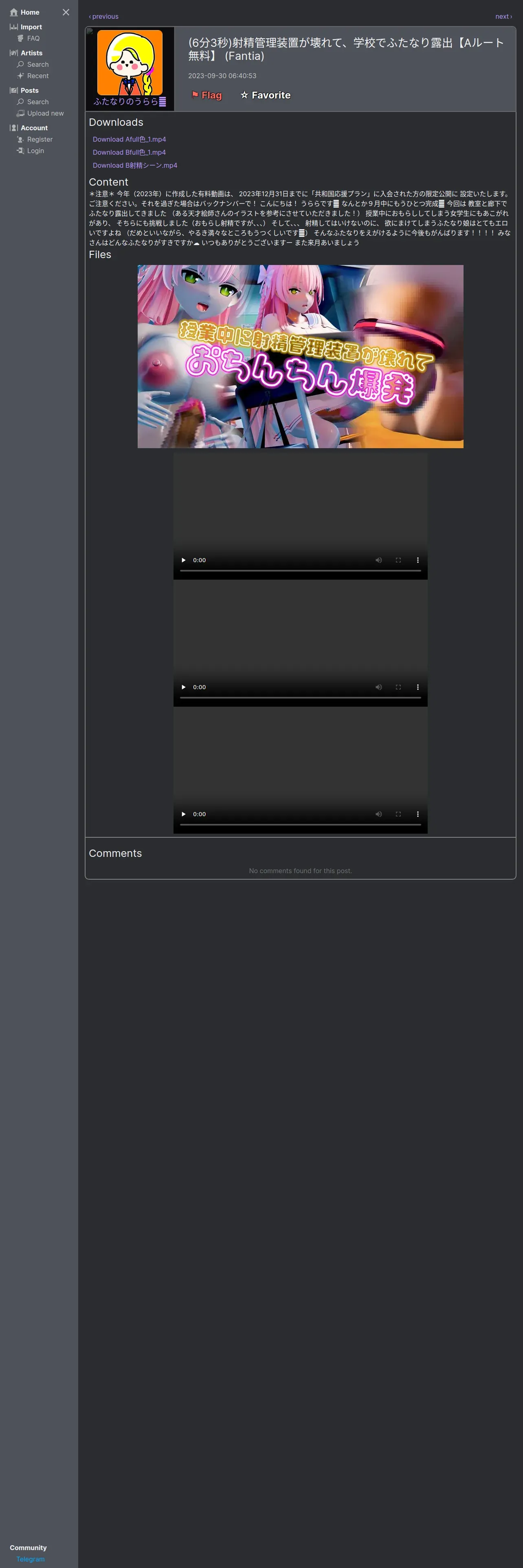This screenshot has width=523, height=1568.
Task: Click the sparkle icon next to Recent
Action: pos(21,76)
